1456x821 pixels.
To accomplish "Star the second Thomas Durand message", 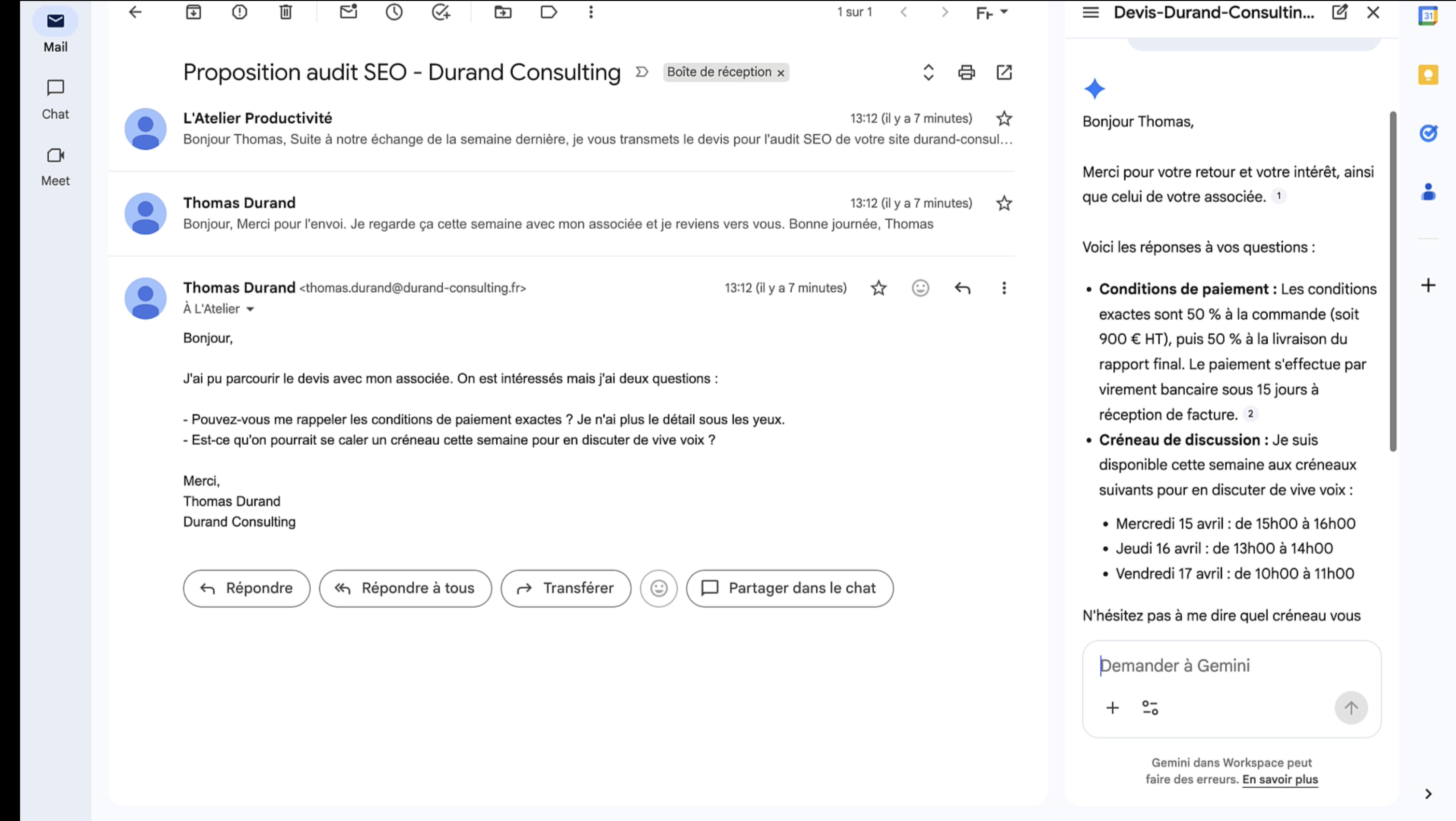I will 1004,203.
